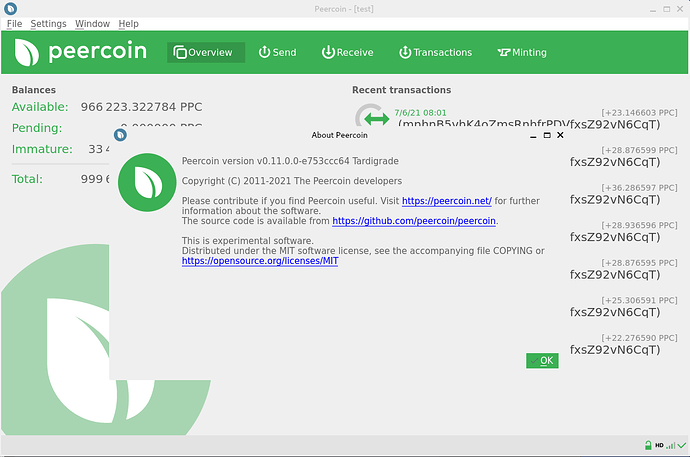This screenshot has height=457, width=690.
Task: Switch to the Overview tab
Action: click(206, 52)
